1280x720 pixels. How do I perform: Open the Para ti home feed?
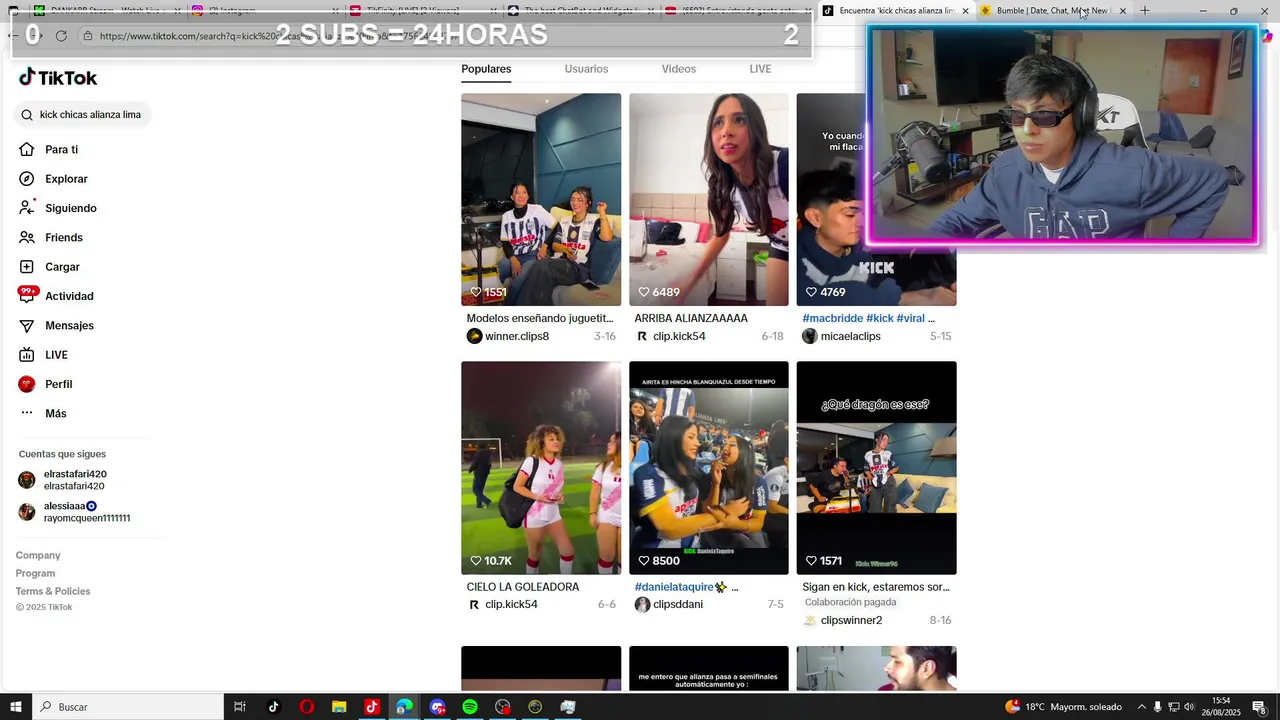48,150
